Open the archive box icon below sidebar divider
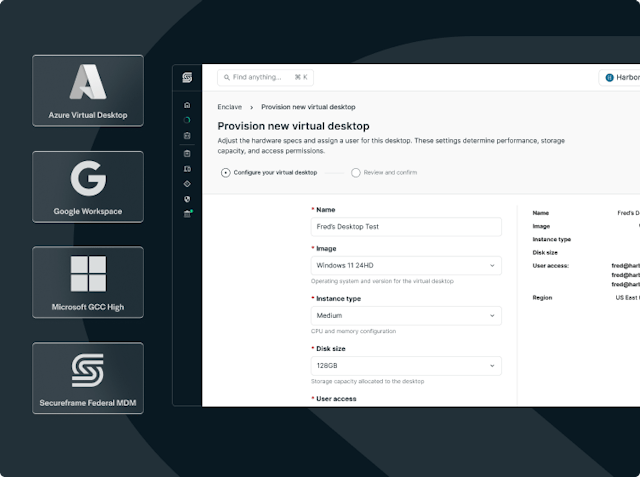 [x=187, y=153]
